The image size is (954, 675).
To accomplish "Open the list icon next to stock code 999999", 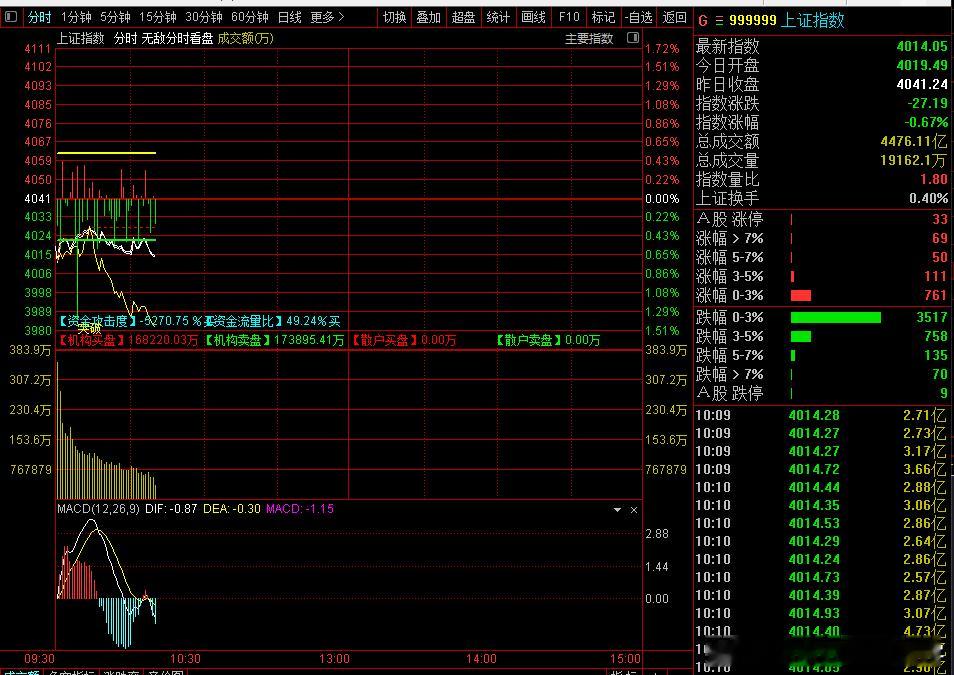I will pyautogui.click(x=719, y=21).
